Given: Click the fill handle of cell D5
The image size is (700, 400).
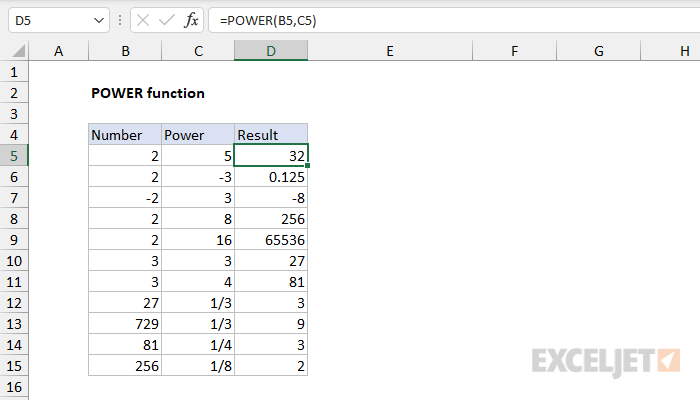Looking at the screenshot, I should (x=308, y=166).
